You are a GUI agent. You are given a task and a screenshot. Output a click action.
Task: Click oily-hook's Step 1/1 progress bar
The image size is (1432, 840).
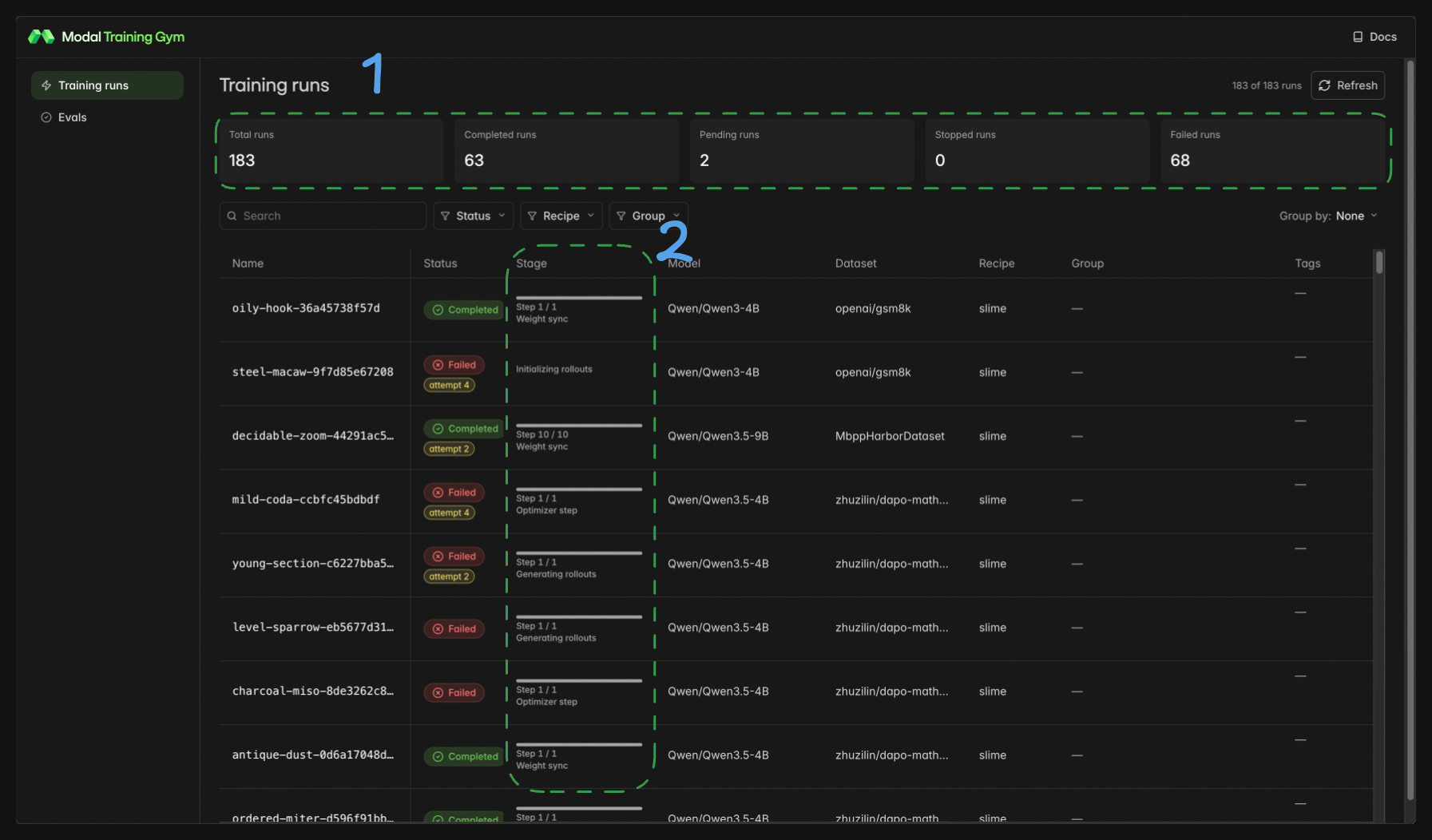(579, 298)
